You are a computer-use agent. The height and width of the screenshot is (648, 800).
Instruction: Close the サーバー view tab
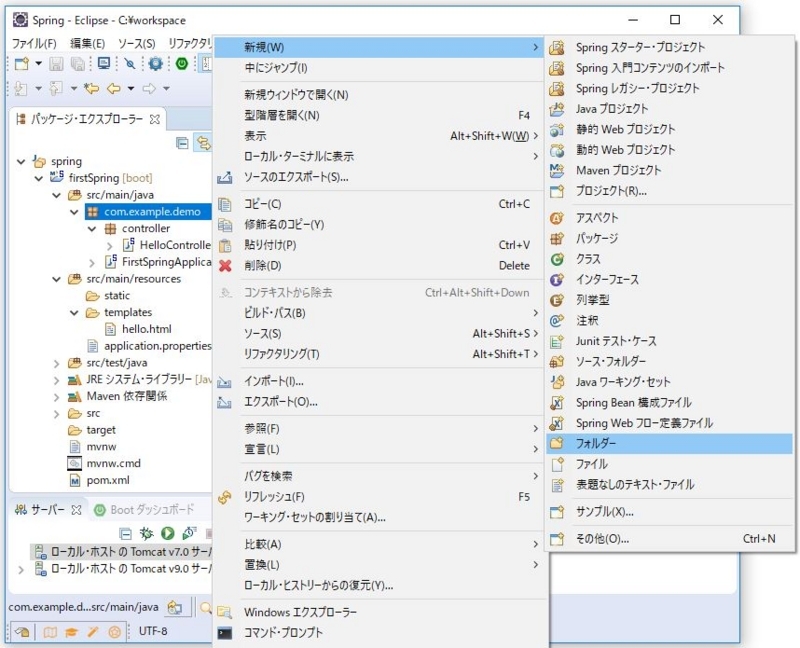pos(76,510)
